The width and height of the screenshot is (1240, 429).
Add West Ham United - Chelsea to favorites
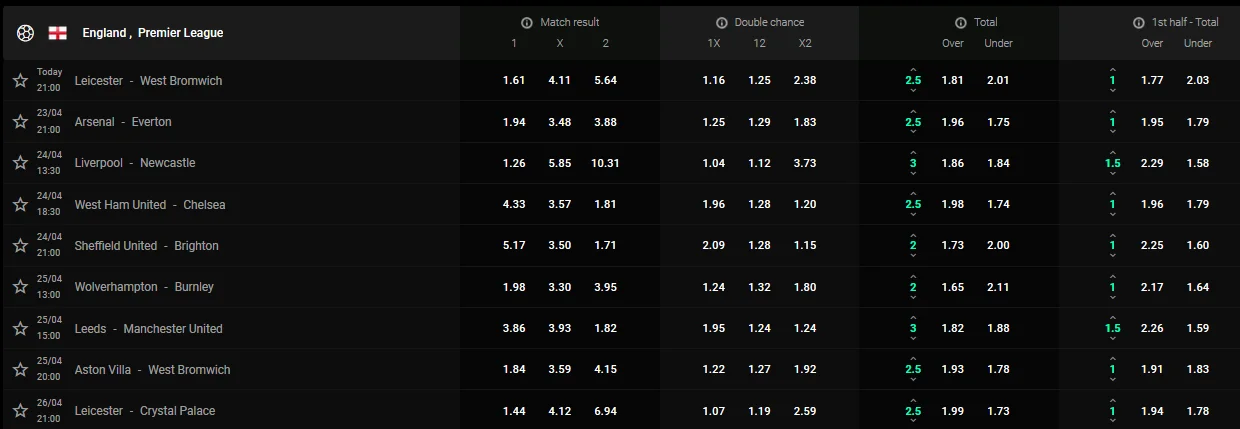(x=20, y=205)
